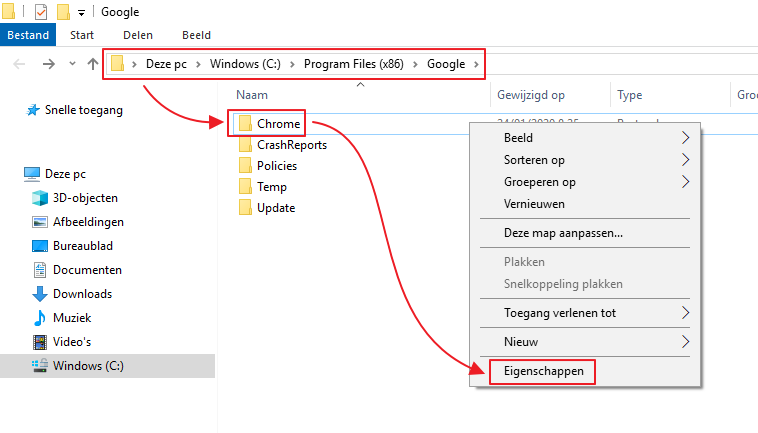Select the Temp folder

point(272,187)
